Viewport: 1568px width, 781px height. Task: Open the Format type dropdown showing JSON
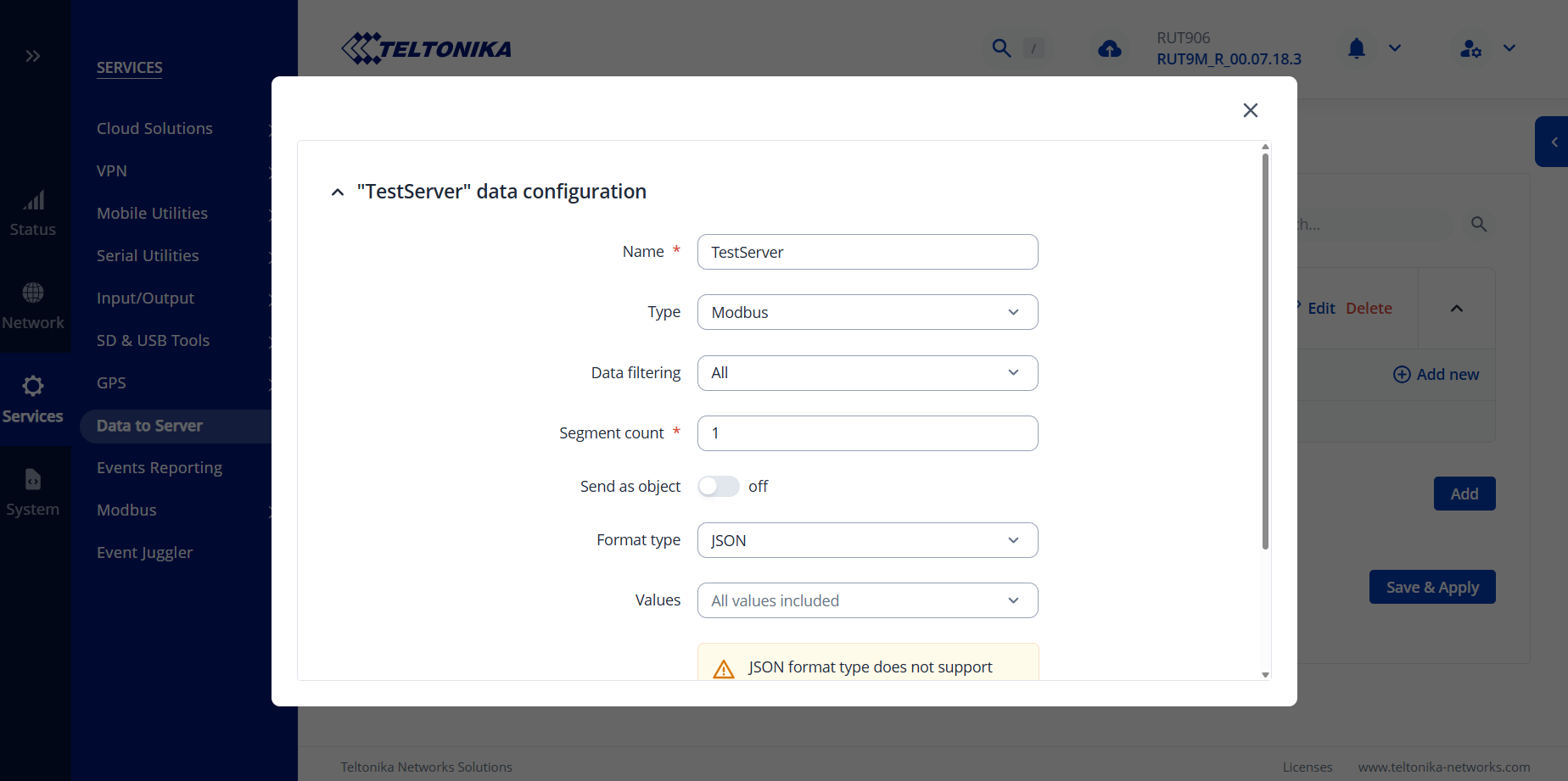coord(867,541)
